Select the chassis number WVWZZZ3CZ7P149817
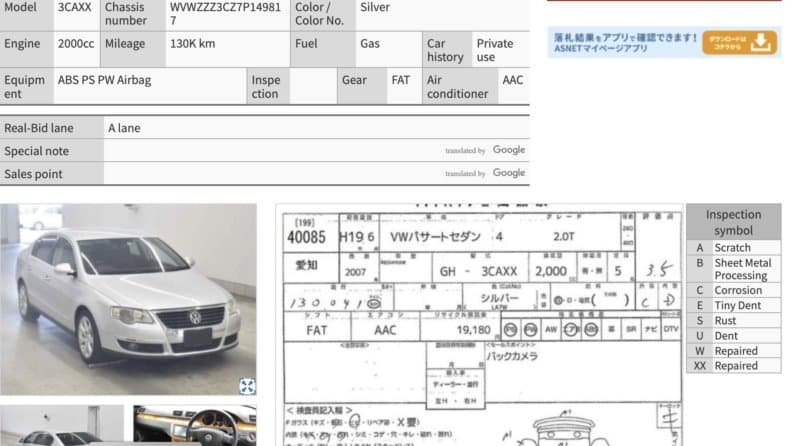The image size is (800, 446). 225,14
